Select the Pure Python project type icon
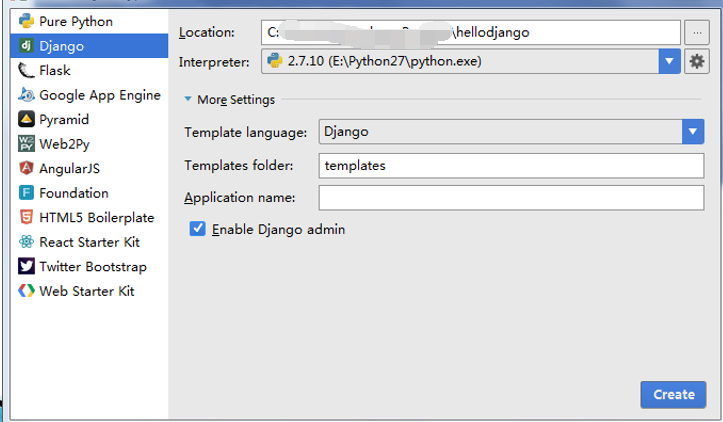723x422 pixels. pyautogui.click(x=26, y=21)
